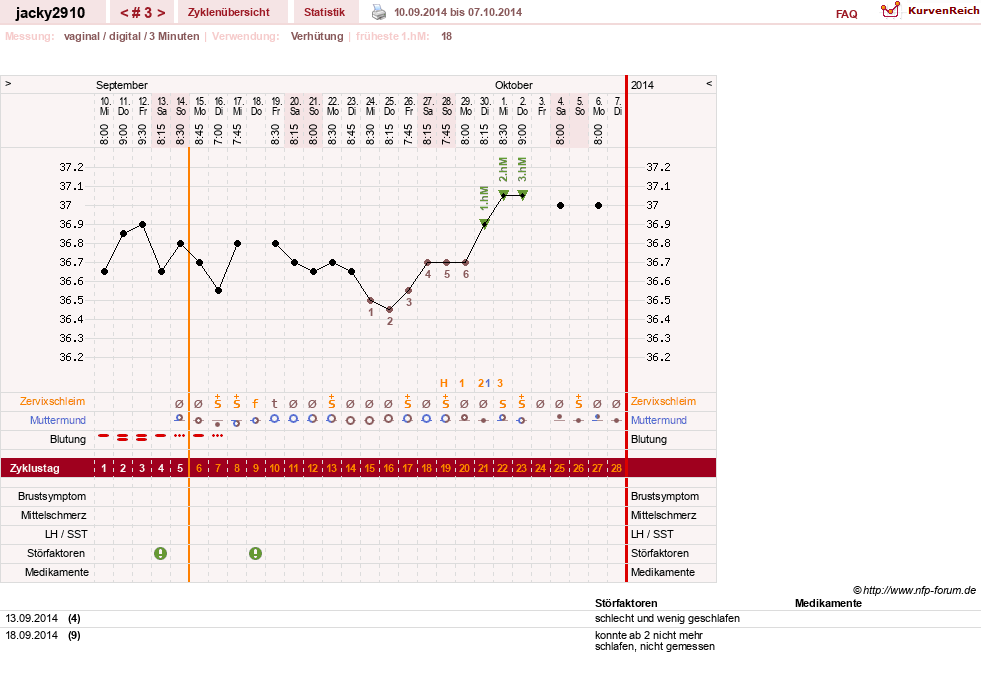Click the 'Oktober' month label
This screenshot has width=981, height=676.
tap(514, 85)
